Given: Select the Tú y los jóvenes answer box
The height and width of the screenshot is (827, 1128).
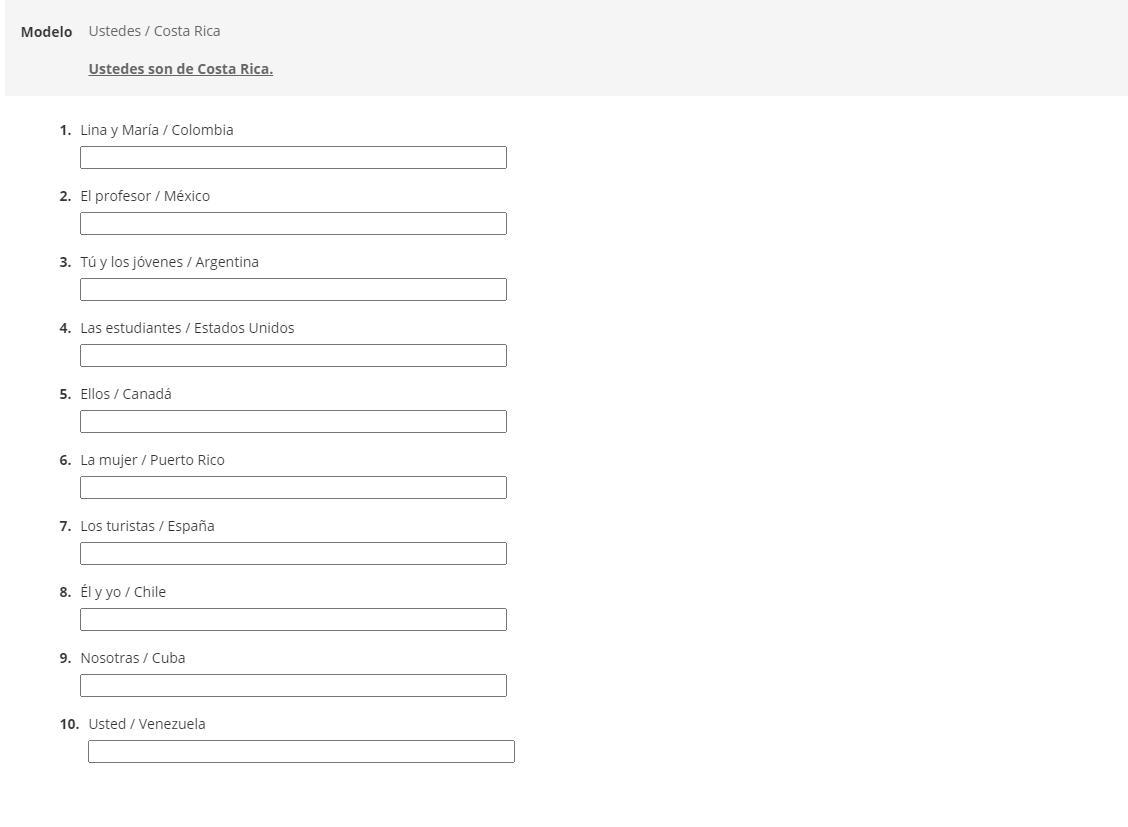Looking at the screenshot, I should click(293, 290).
